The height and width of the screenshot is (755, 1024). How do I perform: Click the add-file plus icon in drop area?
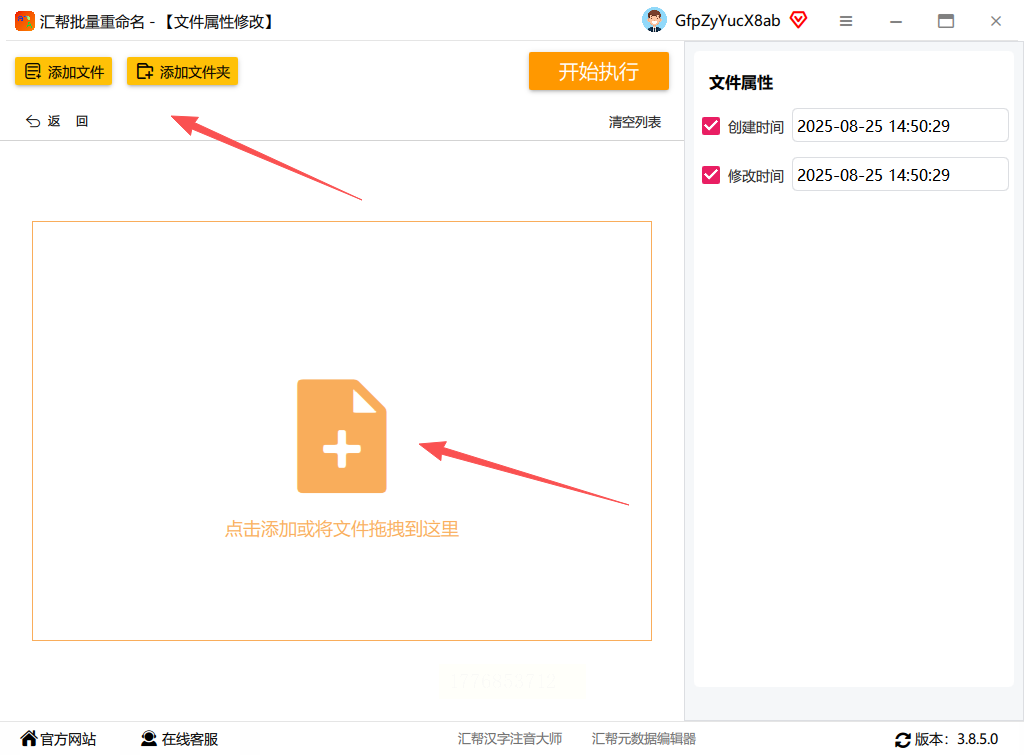click(342, 436)
